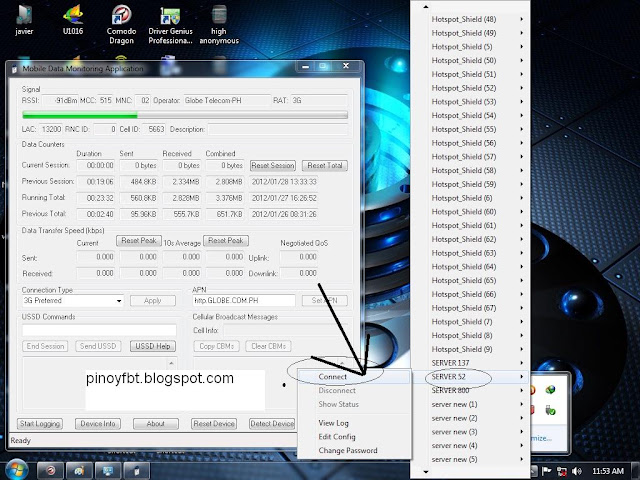
Task: Click the USSD Help button
Action: pos(153,346)
